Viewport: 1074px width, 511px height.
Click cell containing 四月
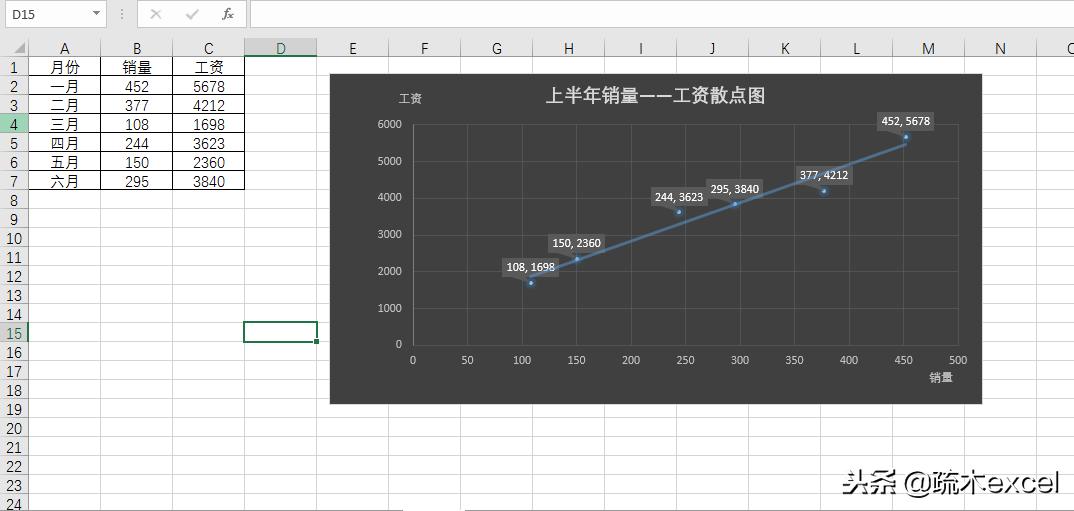coord(64,143)
